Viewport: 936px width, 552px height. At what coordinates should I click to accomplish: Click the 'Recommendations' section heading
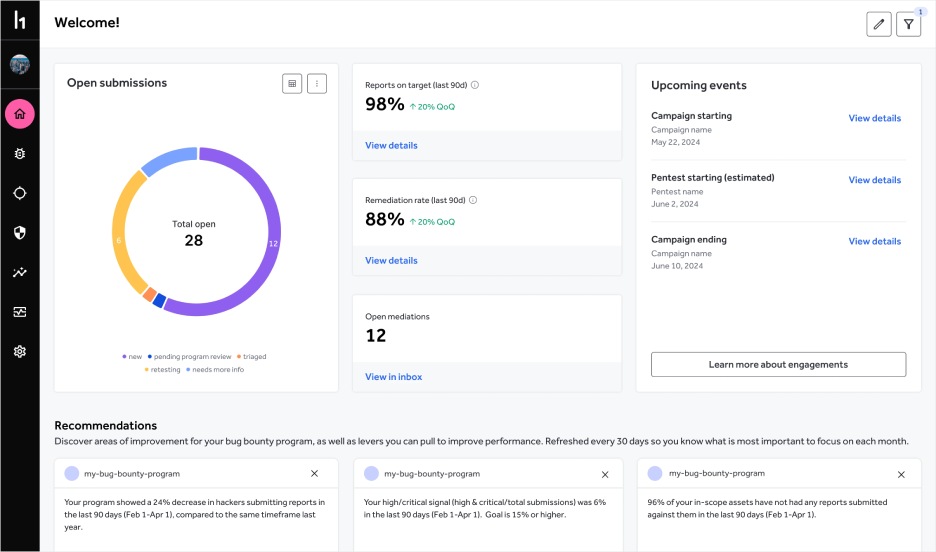coord(106,425)
